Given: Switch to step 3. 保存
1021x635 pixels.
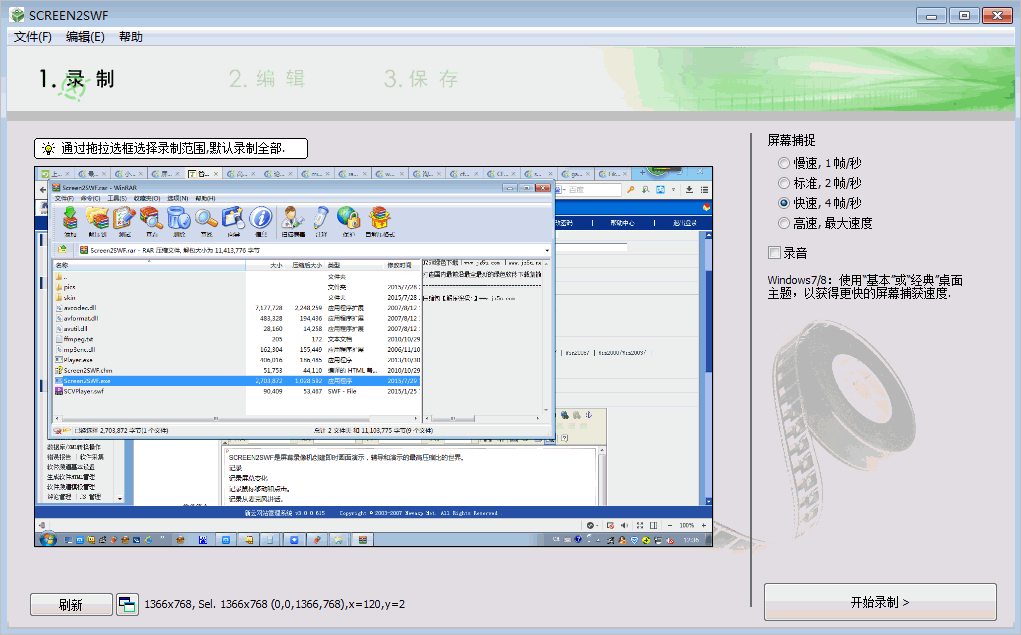Looking at the screenshot, I should (421, 79).
